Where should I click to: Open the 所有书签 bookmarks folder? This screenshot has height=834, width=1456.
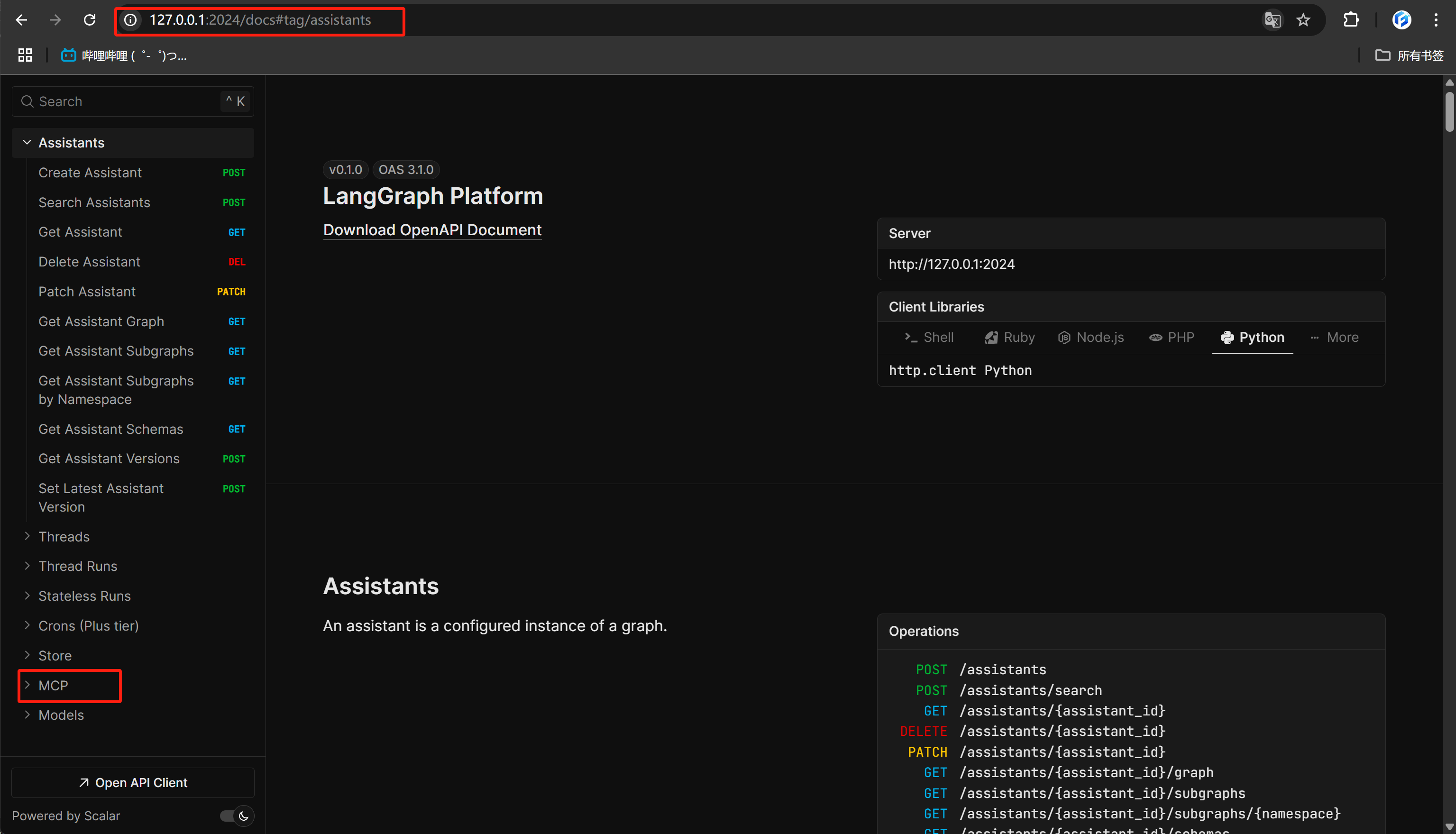[1409, 55]
